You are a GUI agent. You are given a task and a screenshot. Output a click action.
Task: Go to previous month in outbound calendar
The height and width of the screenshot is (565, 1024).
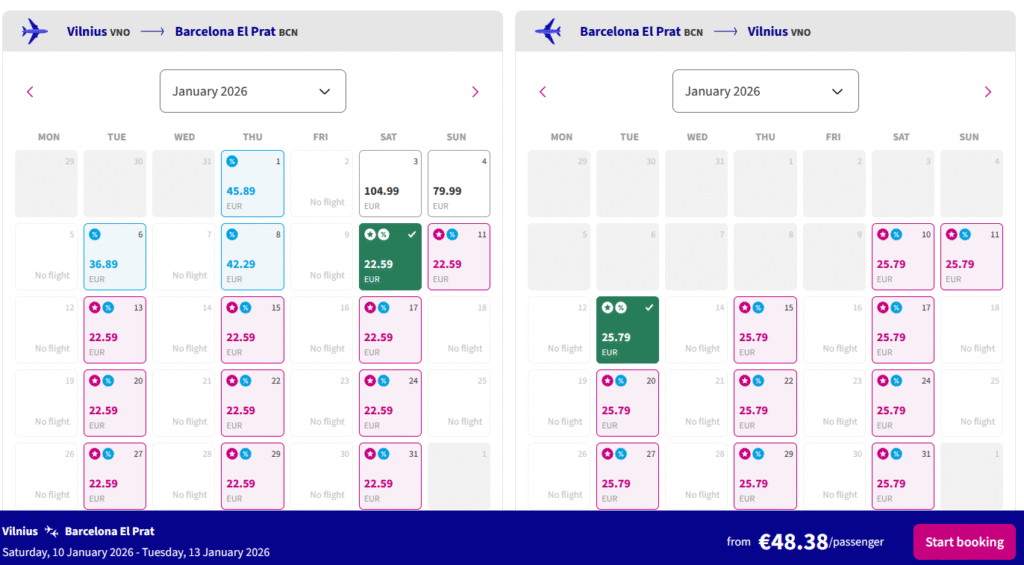click(30, 92)
